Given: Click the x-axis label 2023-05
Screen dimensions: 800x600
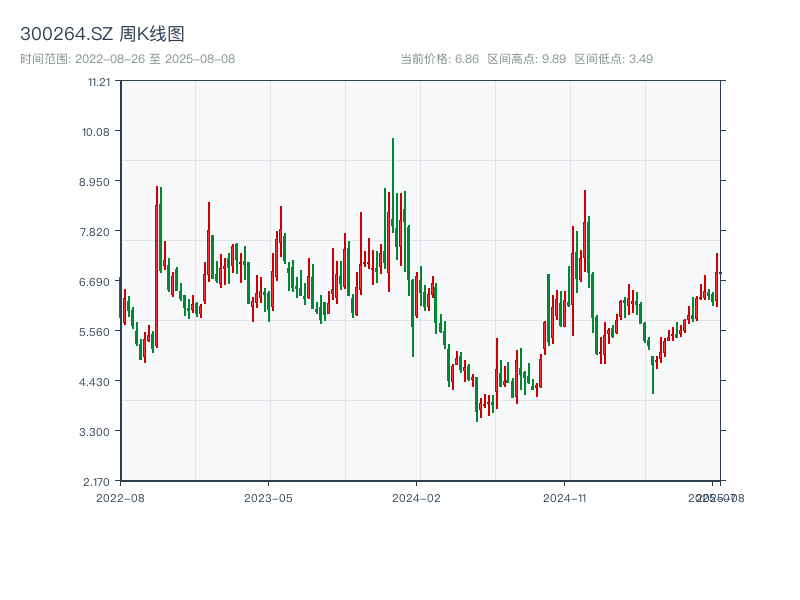Looking at the screenshot, I should click(268, 498).
